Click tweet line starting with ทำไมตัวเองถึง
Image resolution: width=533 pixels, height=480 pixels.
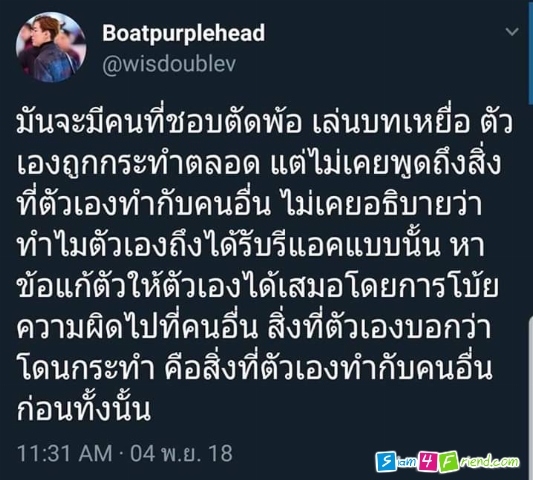click(x=251, y=245)
